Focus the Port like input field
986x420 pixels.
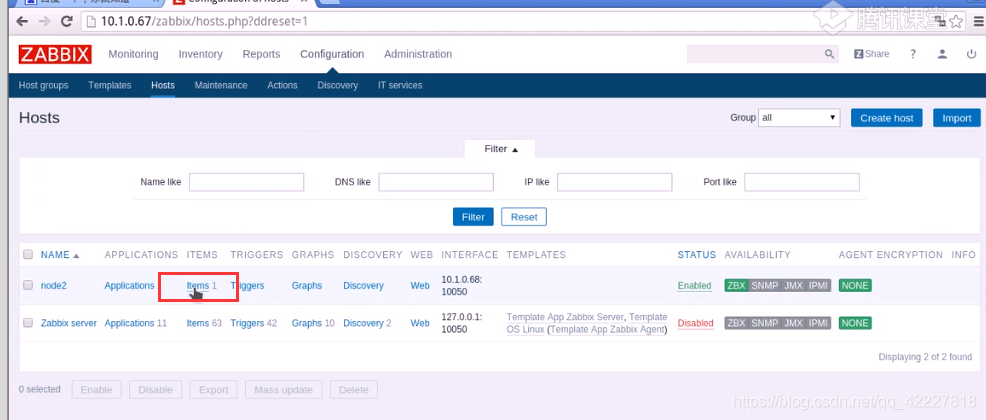tap(802, 182)
